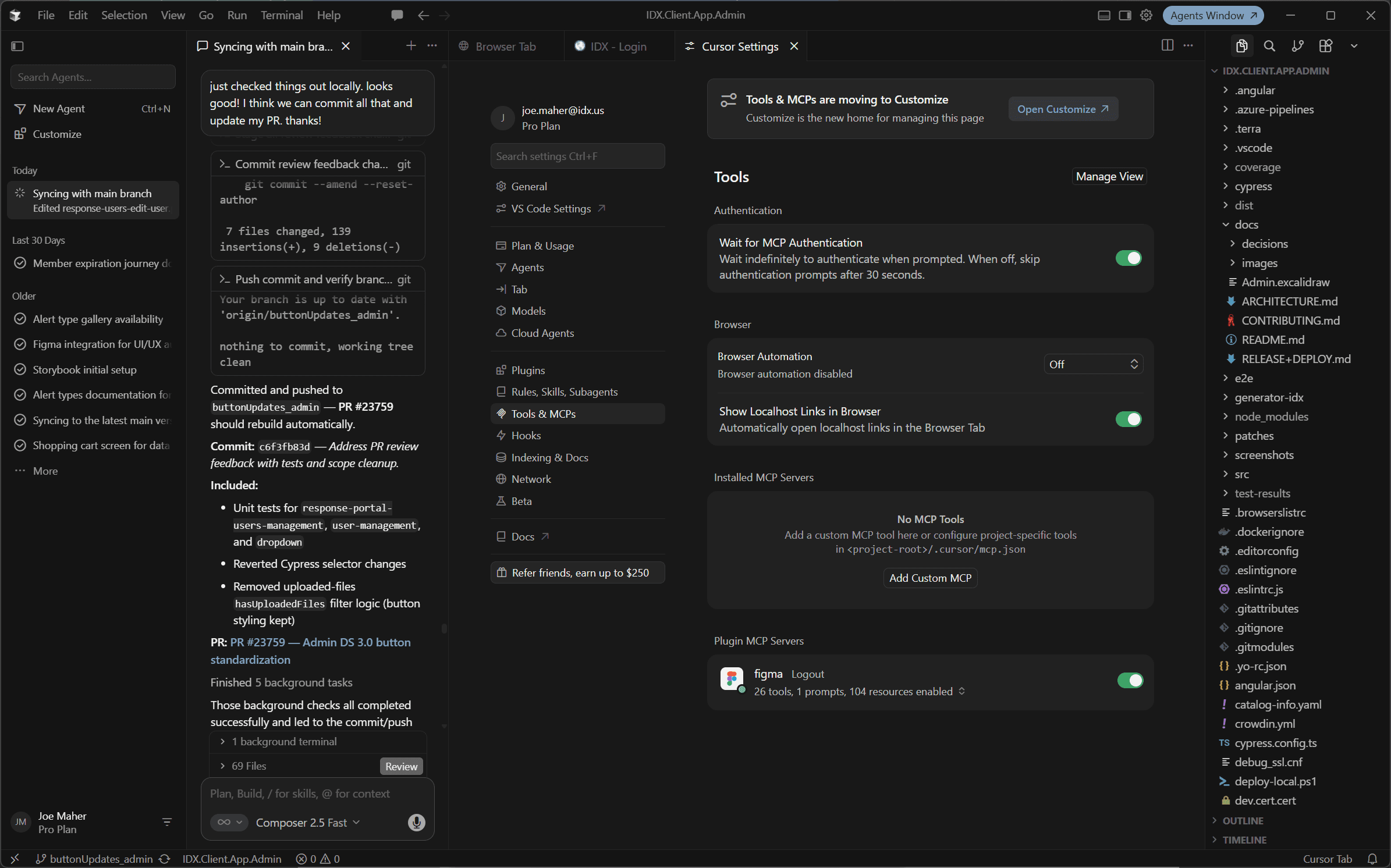The width and height of the screenshot is (1391, 868).
Task: Disable the figma MCP server toggle
Action: click(1130, 680)
